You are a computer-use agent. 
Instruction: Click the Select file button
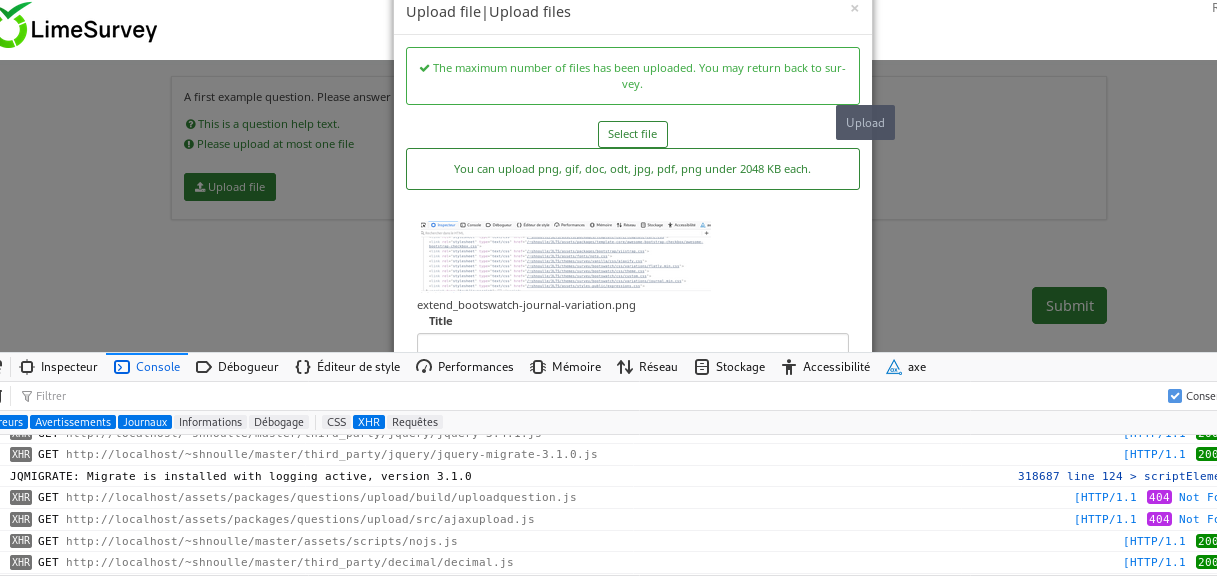click(632, 134)
